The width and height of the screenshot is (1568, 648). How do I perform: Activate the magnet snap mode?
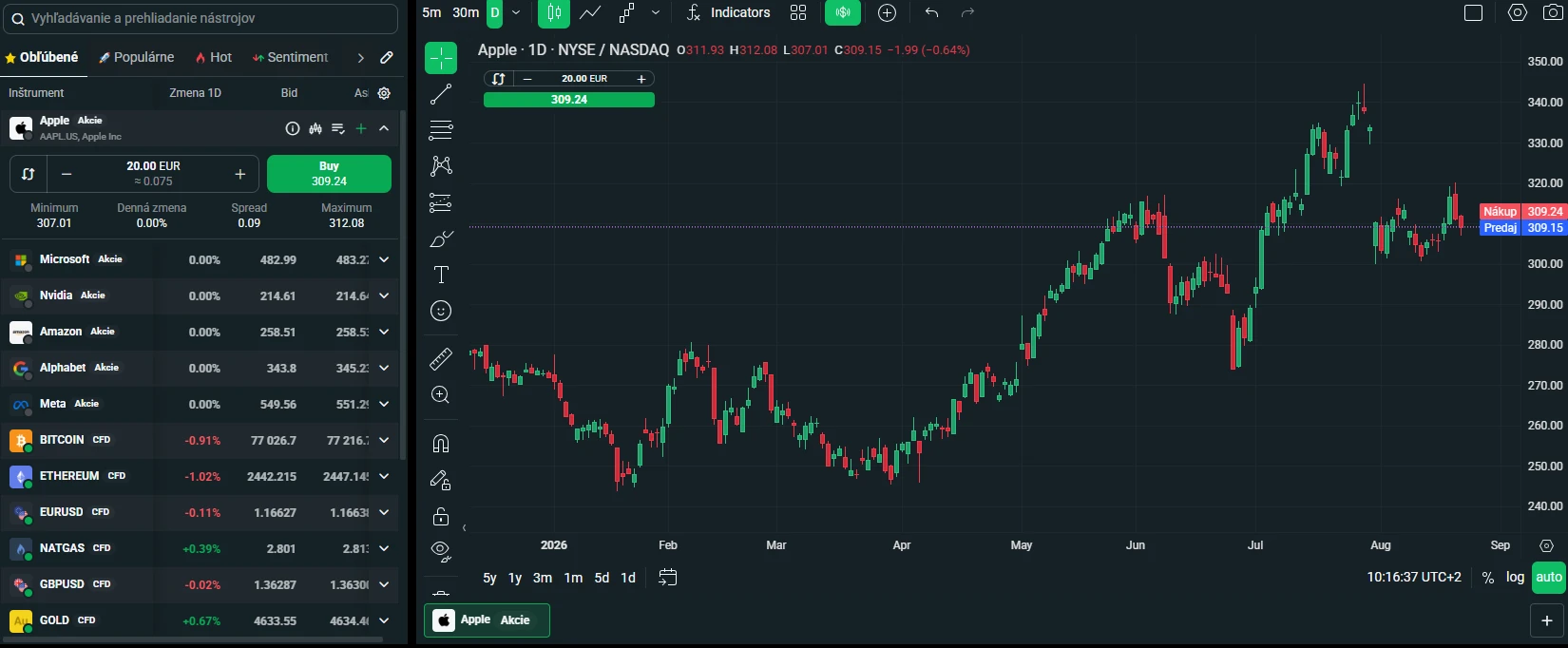tap(441, 444)
